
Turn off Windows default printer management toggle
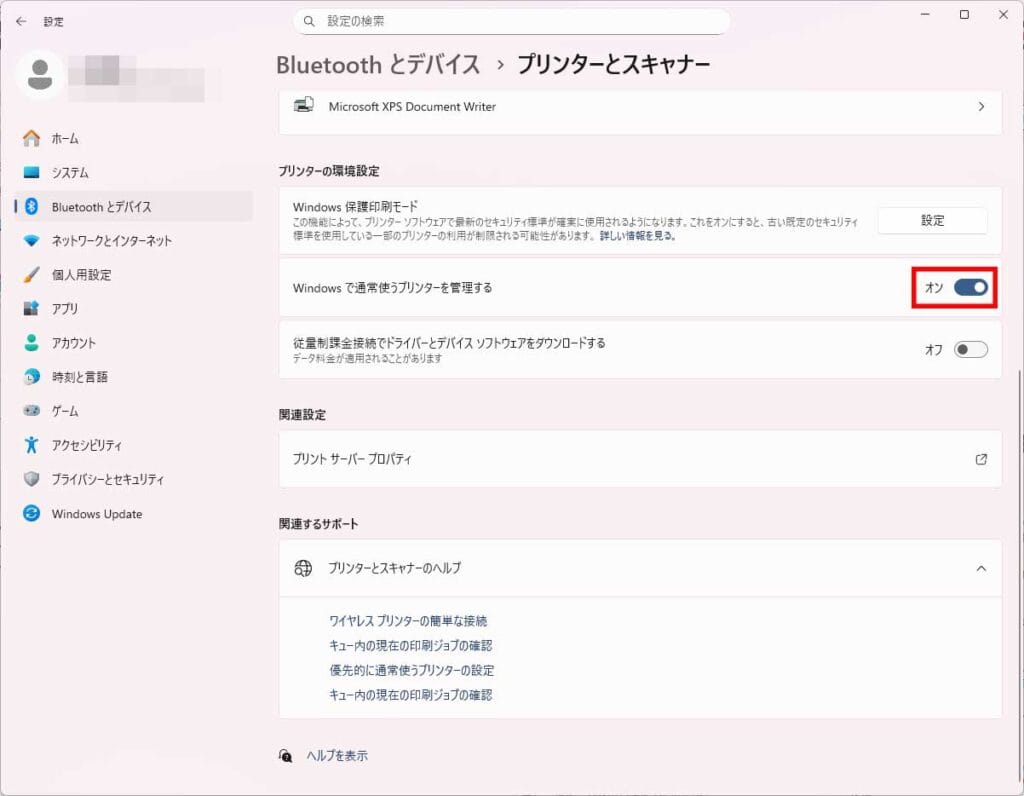(970, 288)
